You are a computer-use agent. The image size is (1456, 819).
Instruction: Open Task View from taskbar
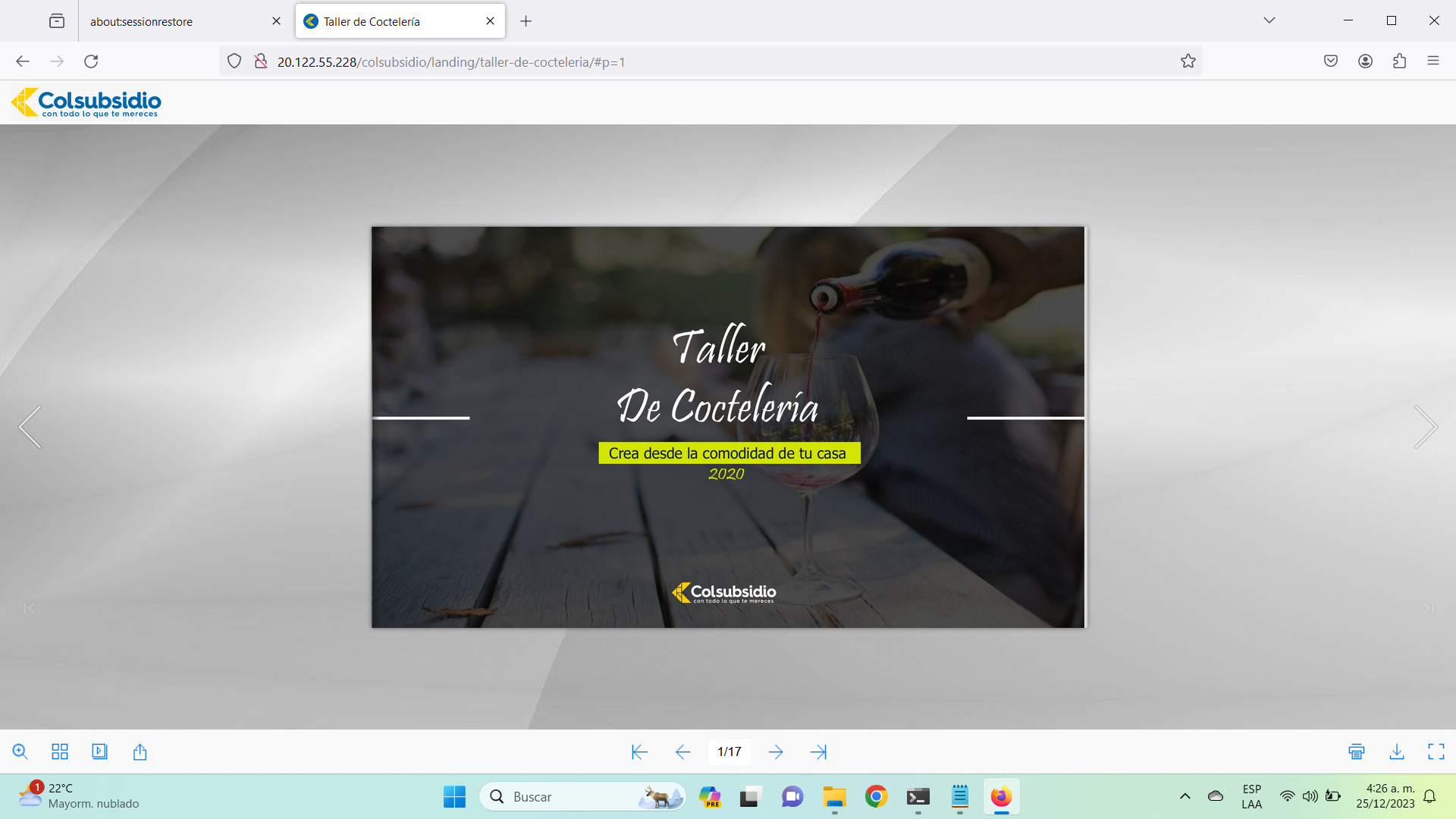tap(750, 796)
